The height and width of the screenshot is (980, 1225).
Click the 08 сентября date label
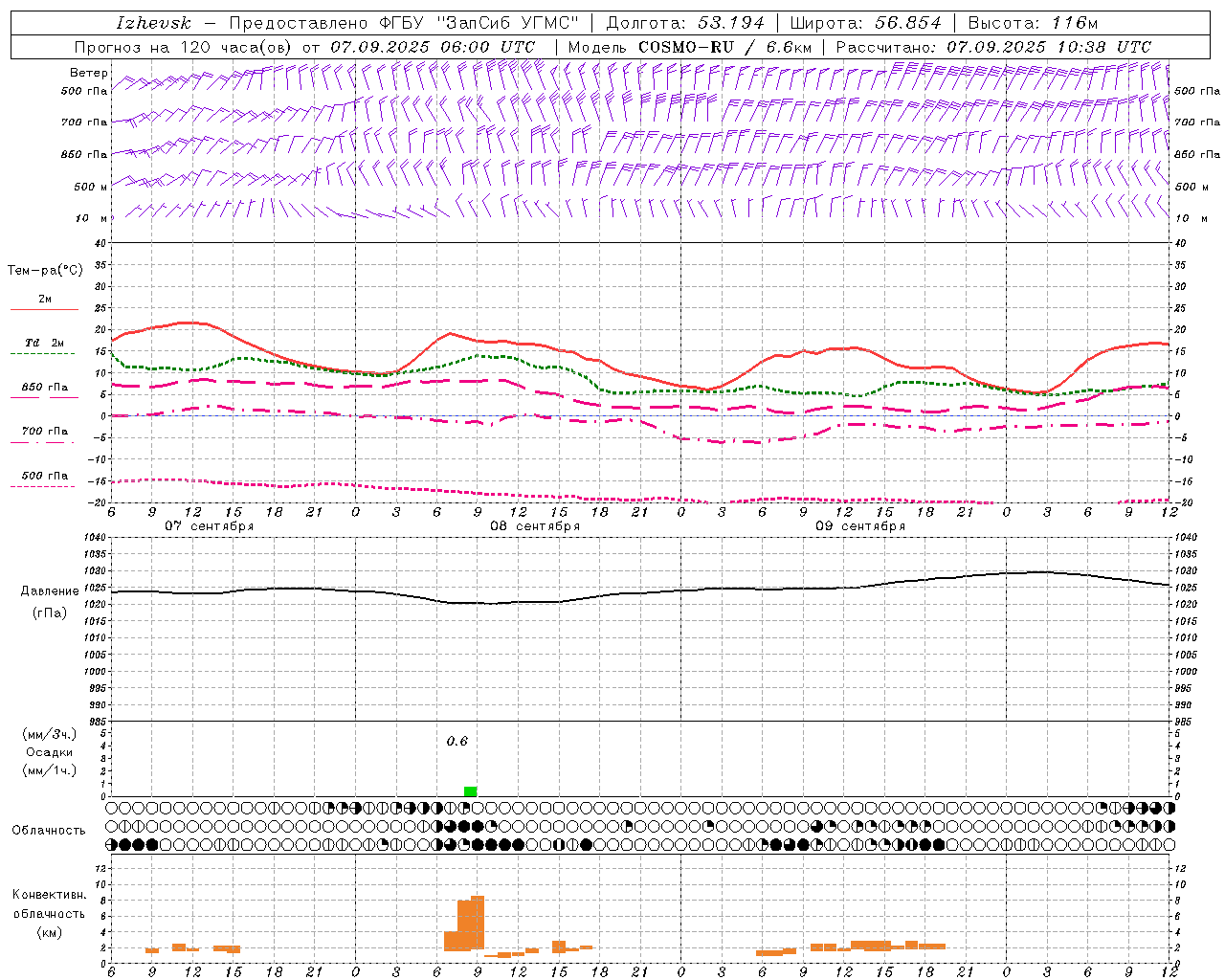pyautogui.click(x=535, y=525)
